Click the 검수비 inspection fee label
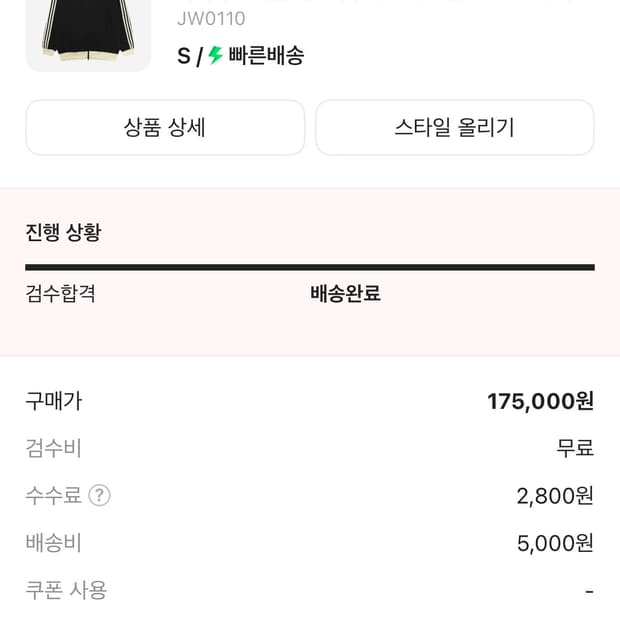 [x=54, y=448]
